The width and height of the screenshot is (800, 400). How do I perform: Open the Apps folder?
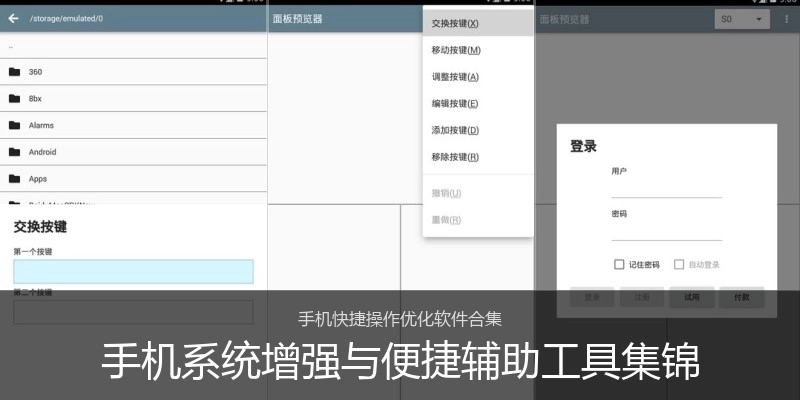tap(37, 179)
